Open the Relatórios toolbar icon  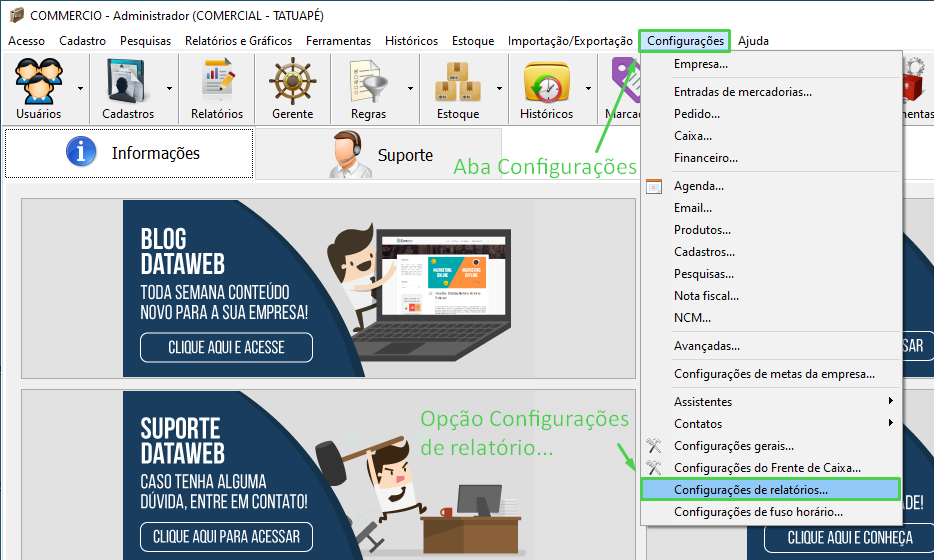pos(217,81)
